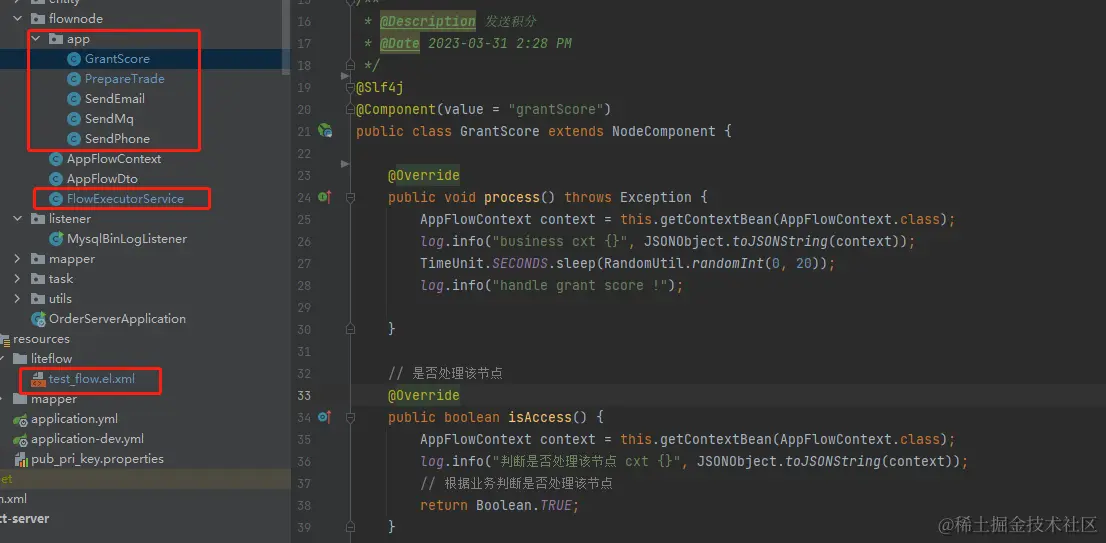Image resolution: width=1106 pixels, height=543 pixels.
Task: Click the project tree vertical scrollbar
Action: (x=286, y=35)
